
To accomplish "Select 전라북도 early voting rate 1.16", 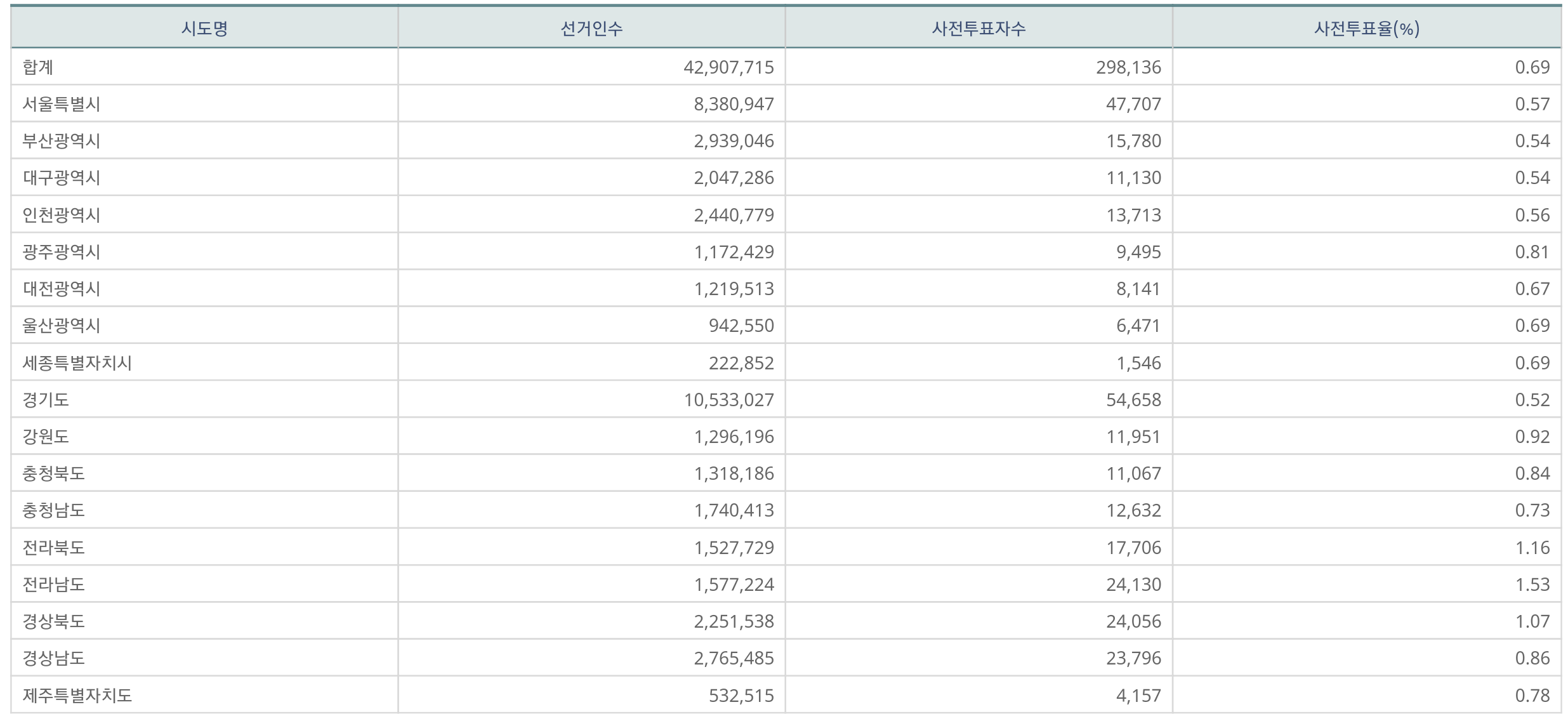I will (x=1532, y=548).
